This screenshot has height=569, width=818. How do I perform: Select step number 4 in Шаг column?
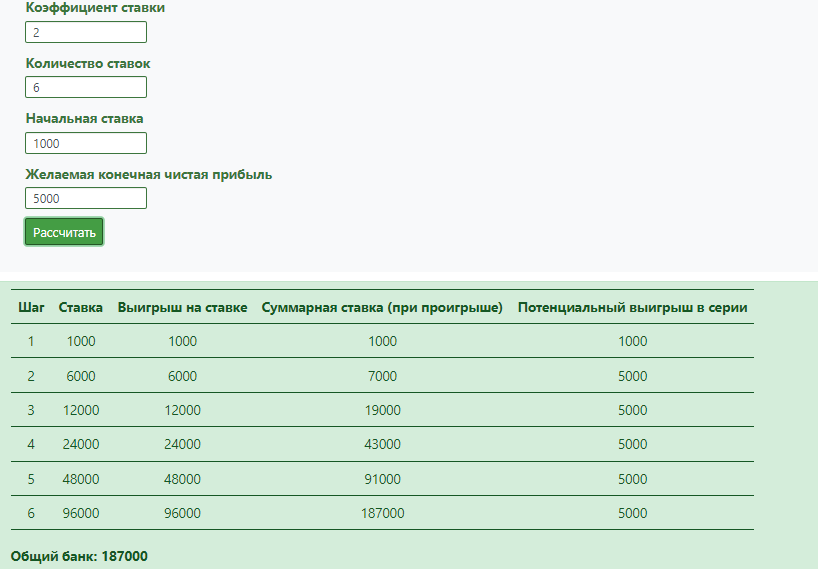click(x=31, y=444)
